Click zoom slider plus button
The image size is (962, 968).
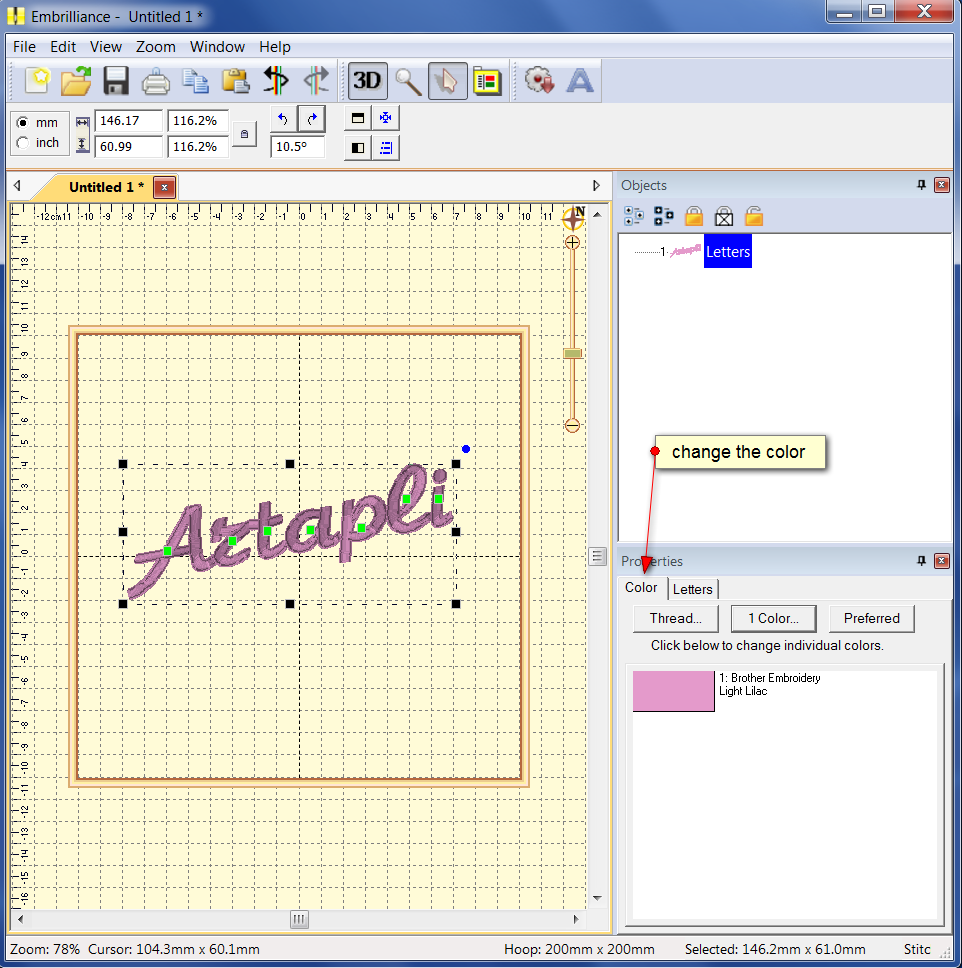pyautogui.click(x=572, y=243)
